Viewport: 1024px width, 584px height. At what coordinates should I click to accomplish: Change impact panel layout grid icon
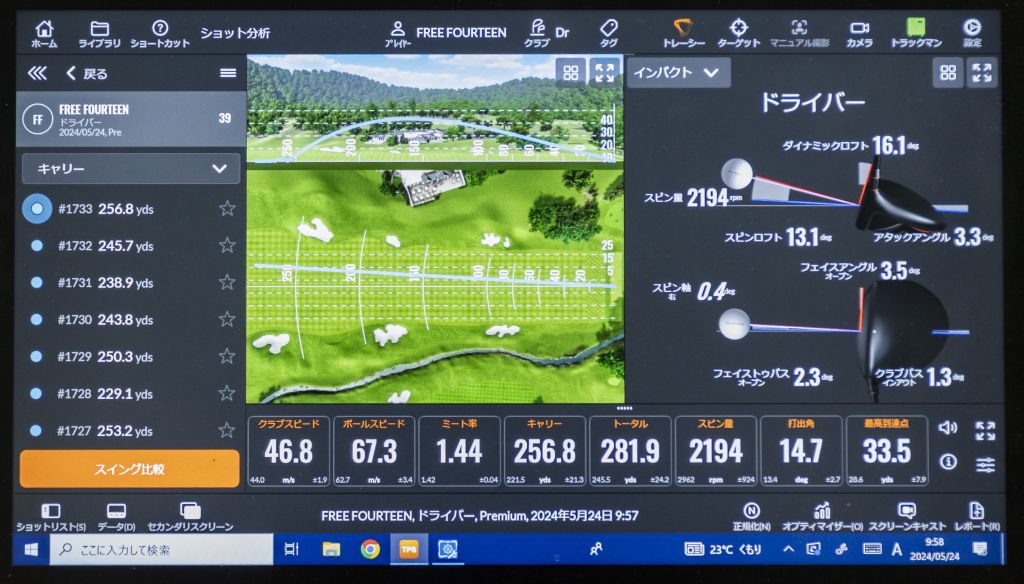[x=948, y=73]
